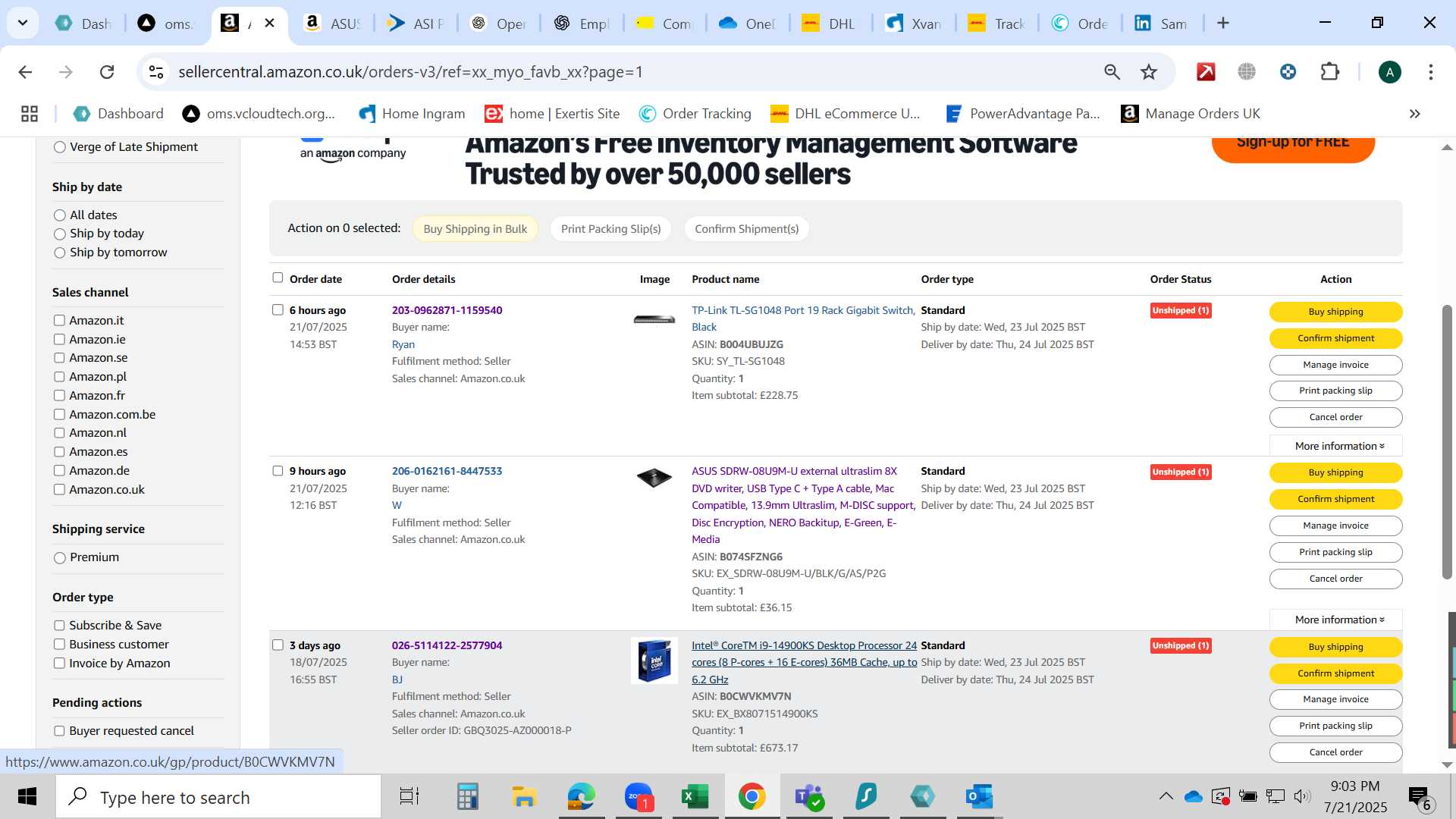This screenshot has width=1456, height=819.
Task: Click the ASUS DVD writer product image
Action: point(654,478)
